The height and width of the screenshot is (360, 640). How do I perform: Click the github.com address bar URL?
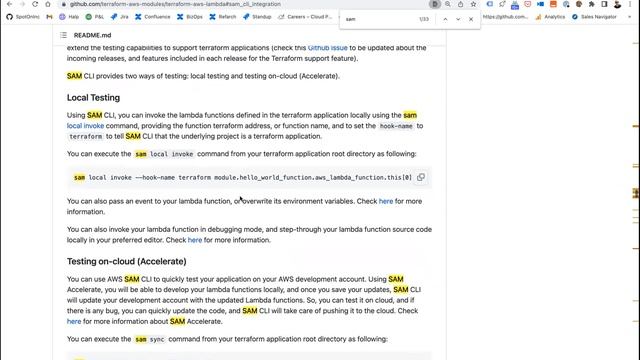tap(176, 4)
